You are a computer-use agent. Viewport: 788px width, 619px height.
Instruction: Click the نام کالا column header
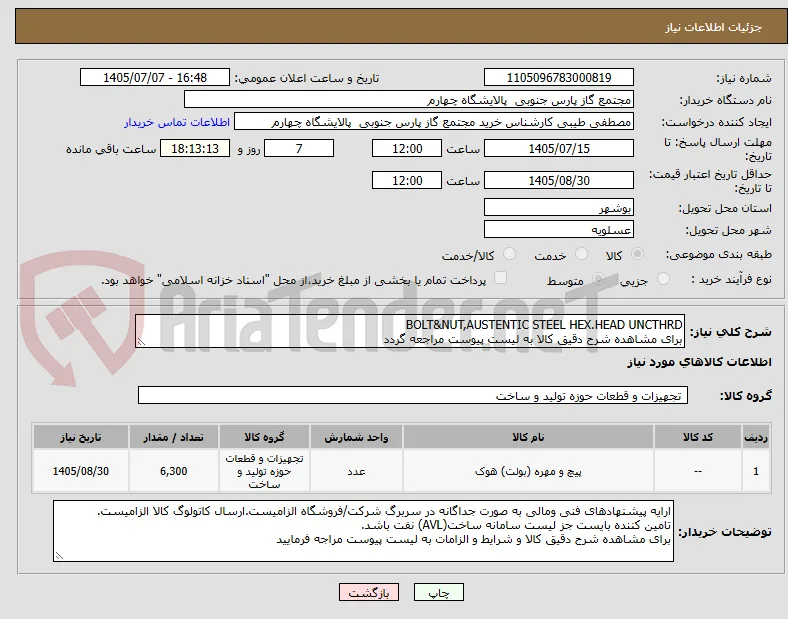(528, 437)
